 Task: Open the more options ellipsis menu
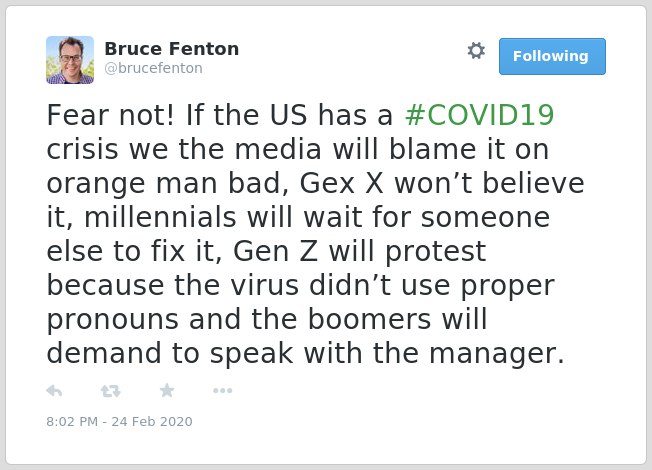(222, 391)
